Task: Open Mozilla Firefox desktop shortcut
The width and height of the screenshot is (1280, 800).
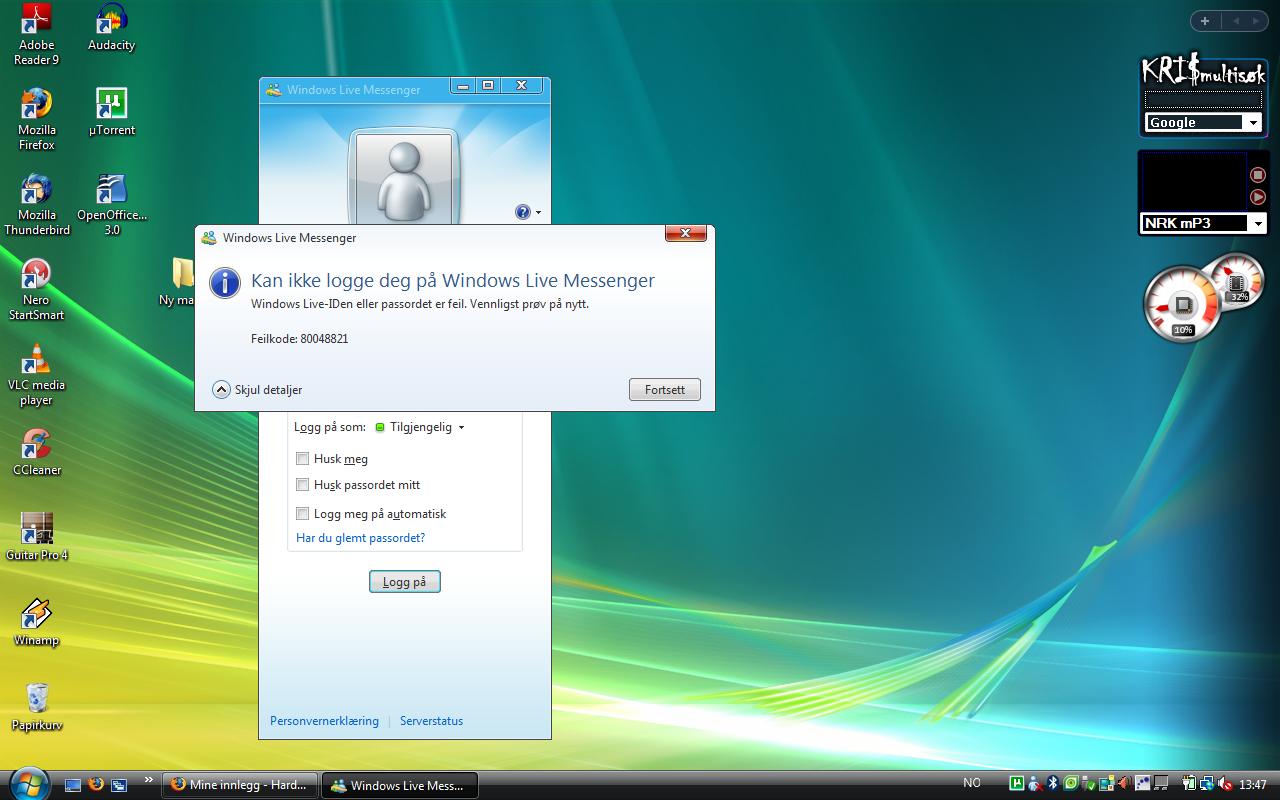Action: pos(37,119)
